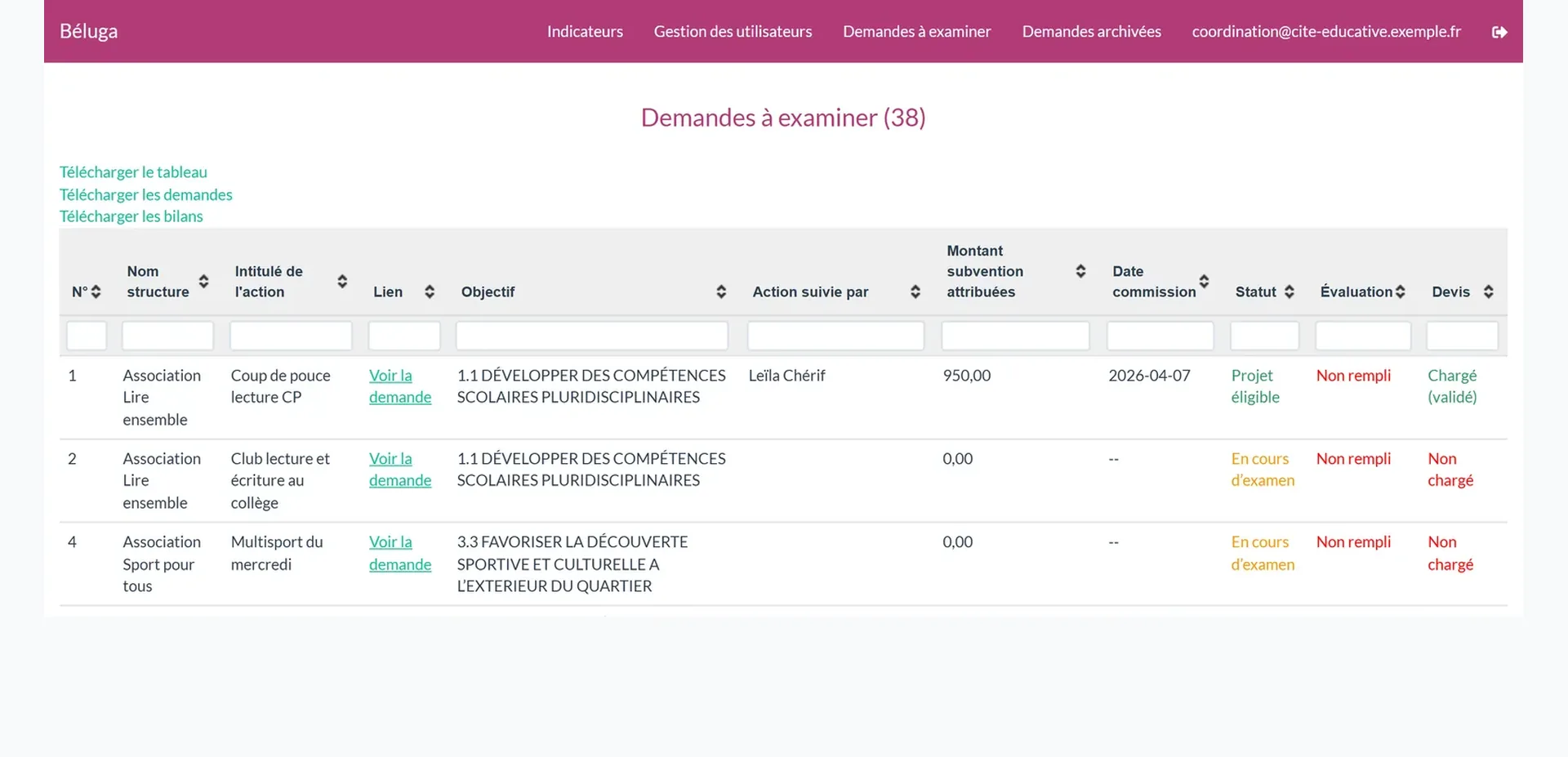Focus the Nom structure filter field
1568x757 pixels.
[167, 336]
